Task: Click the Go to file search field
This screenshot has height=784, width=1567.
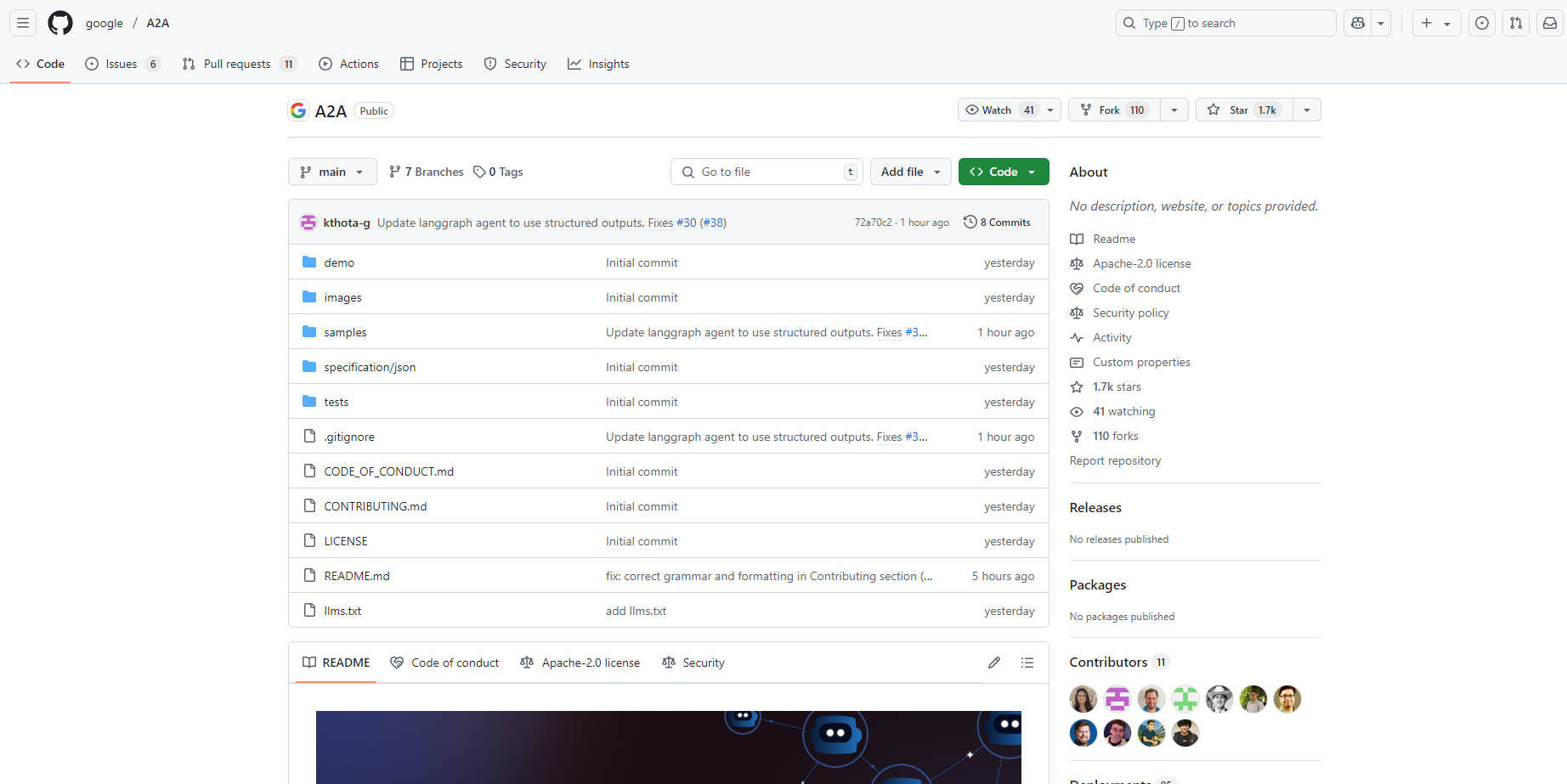Action: (x=767, y=172)
